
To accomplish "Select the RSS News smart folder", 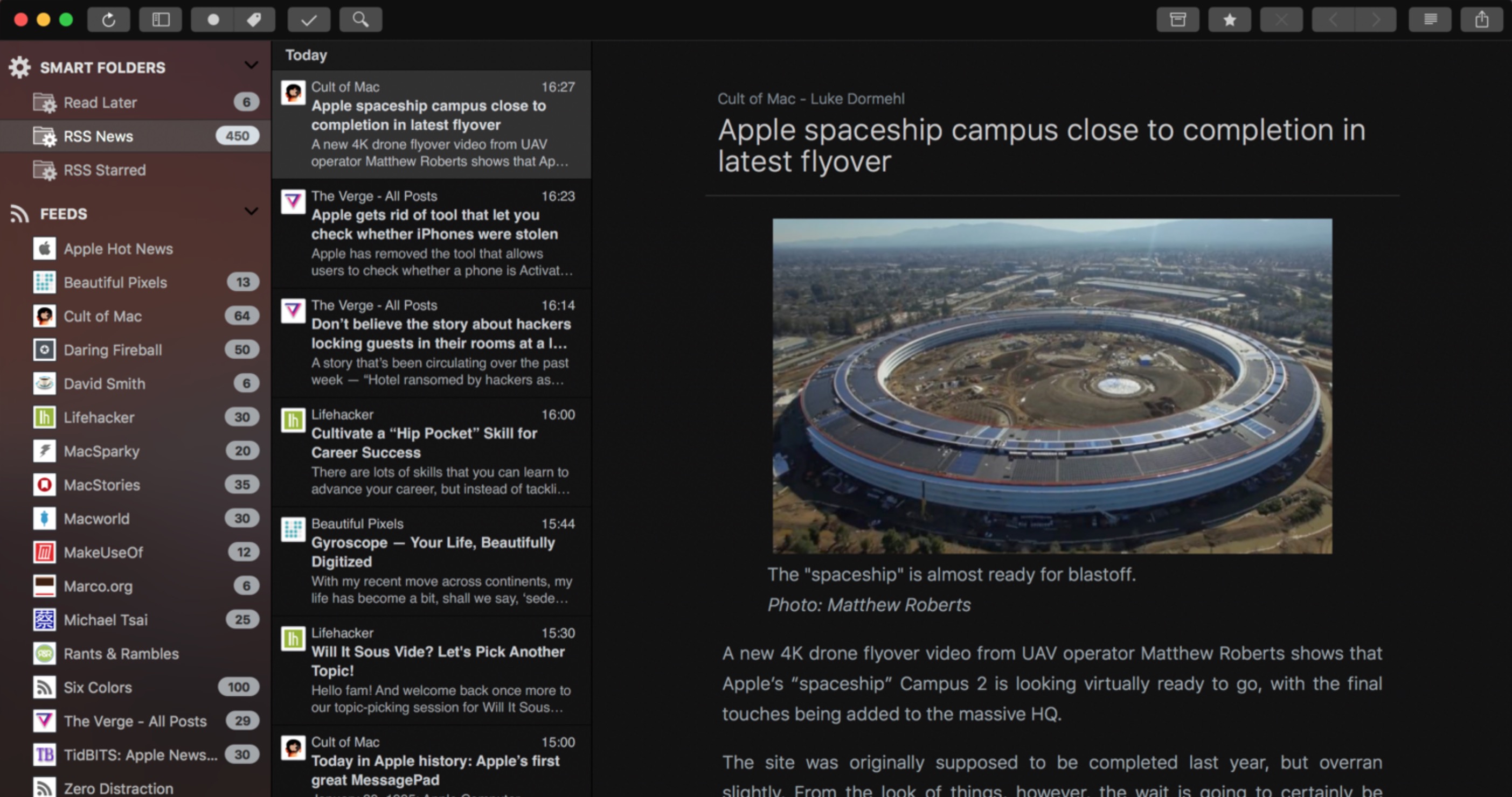I will pyautogui.click(x=135, y=136).
